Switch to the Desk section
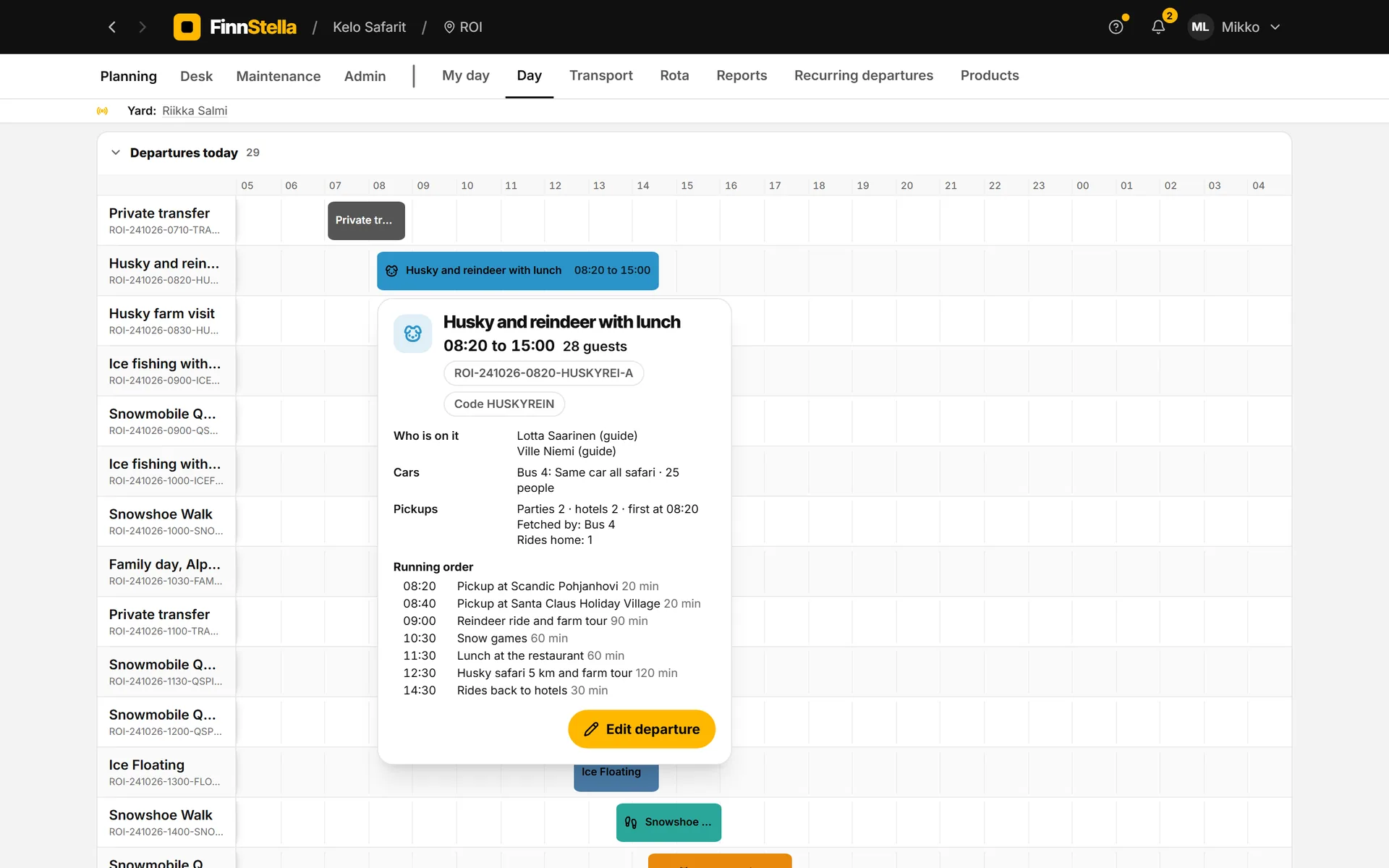 pyautogui.click(x=196, y=76)
